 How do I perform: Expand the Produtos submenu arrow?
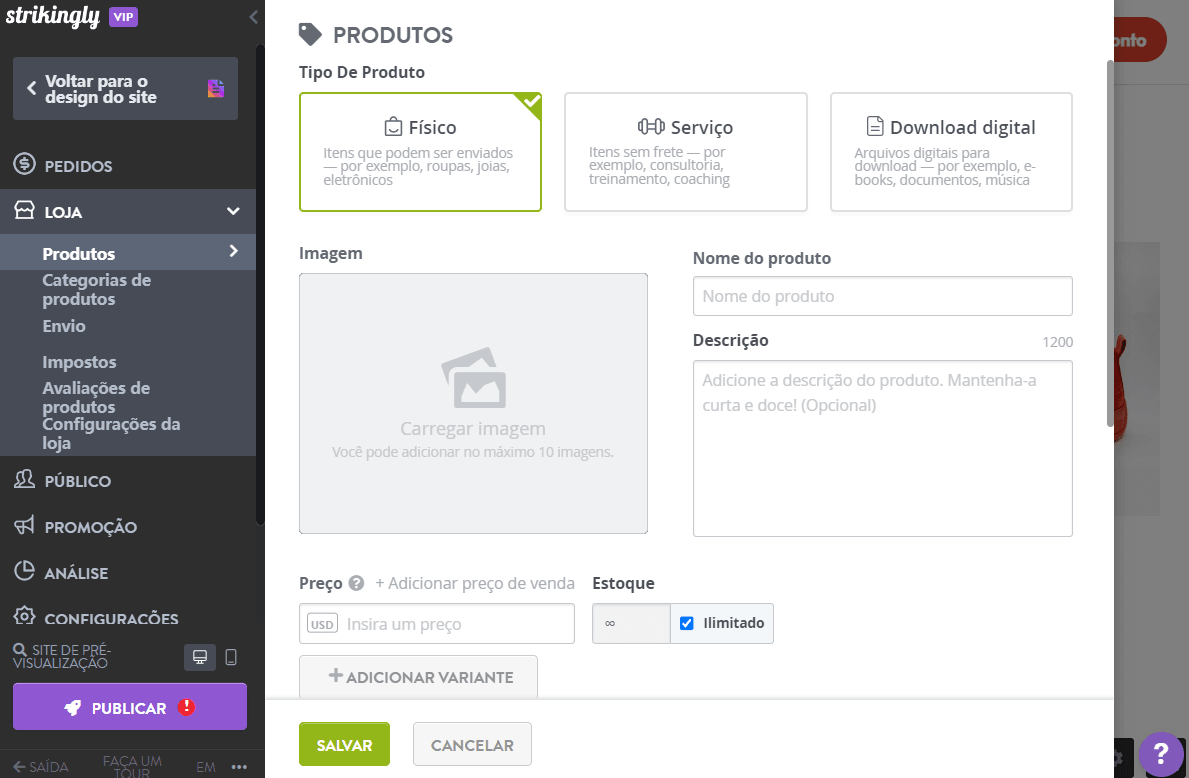click(234, 252)
